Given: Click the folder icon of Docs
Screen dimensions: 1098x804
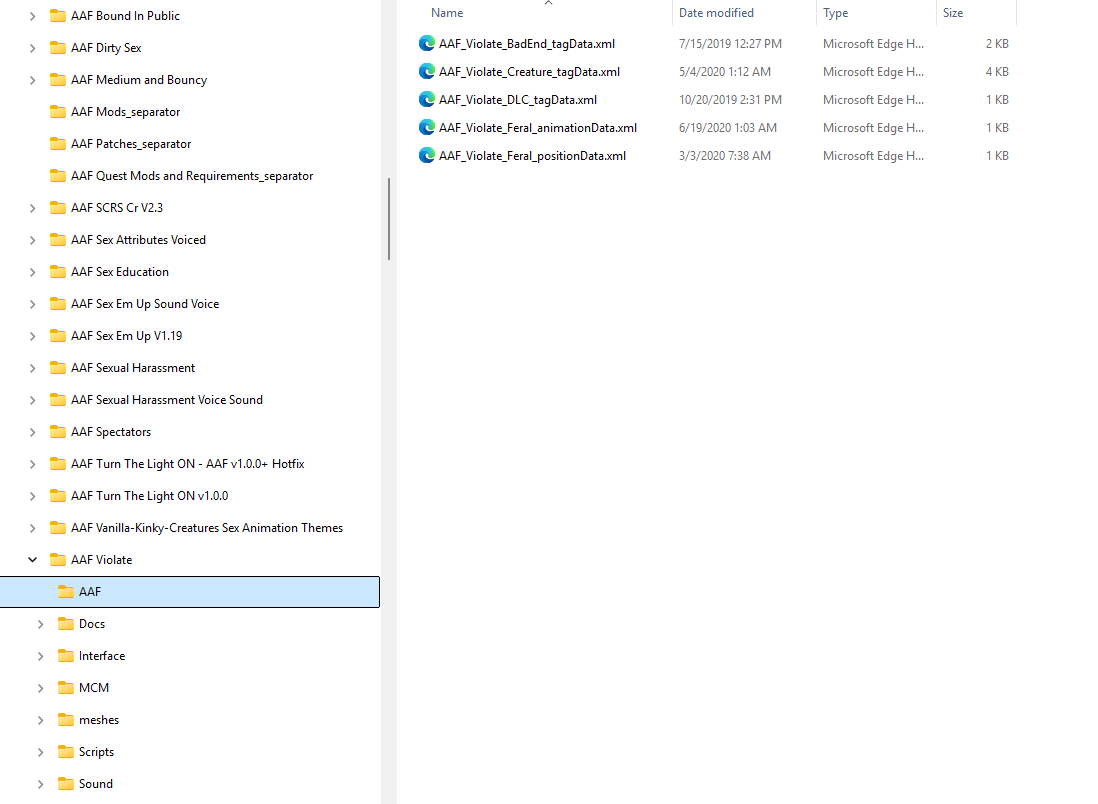Looking at the screenshot, I should coord(66,623).
